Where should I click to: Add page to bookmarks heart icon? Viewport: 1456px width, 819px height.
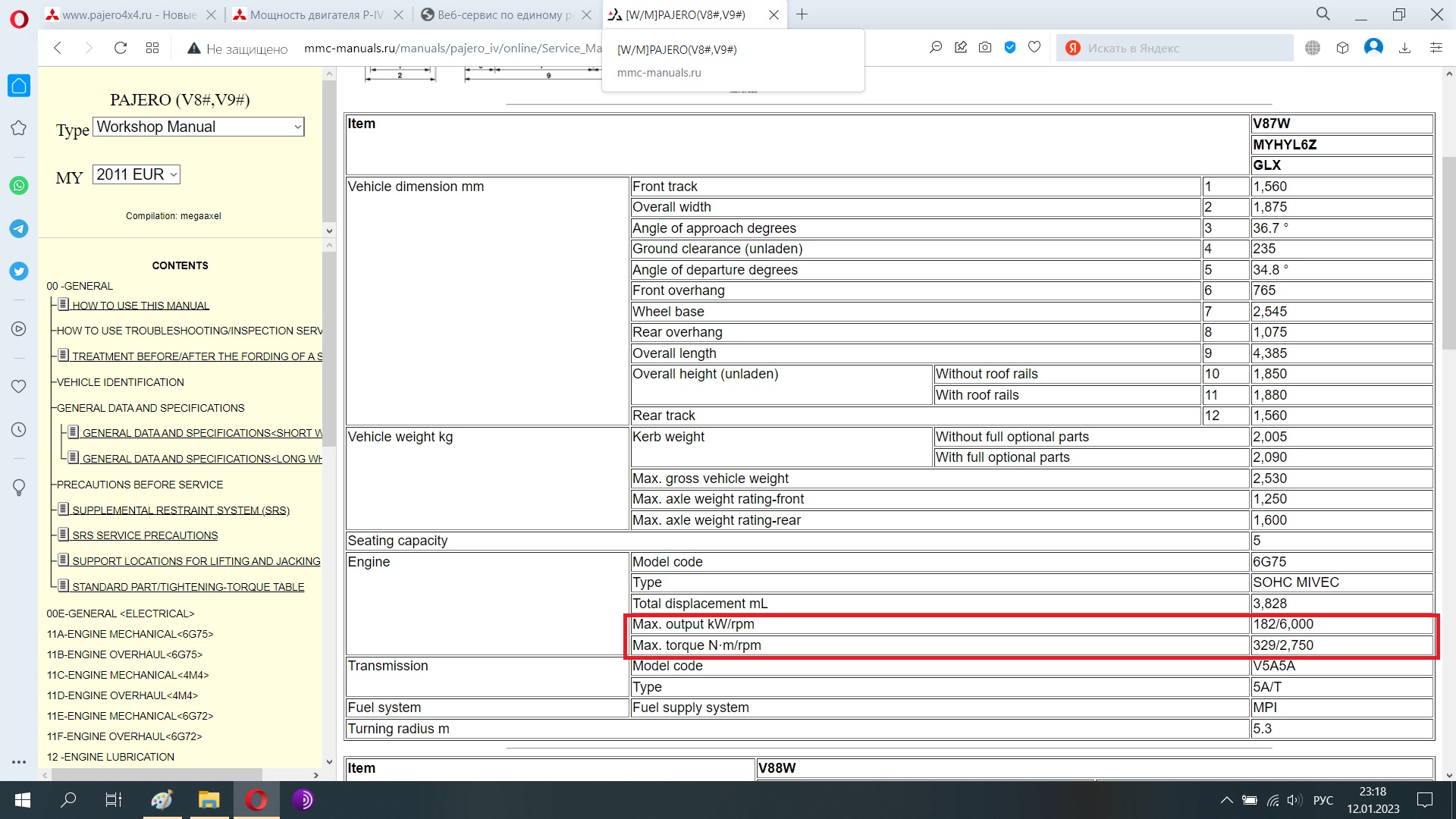click(x=1034, y=48)
